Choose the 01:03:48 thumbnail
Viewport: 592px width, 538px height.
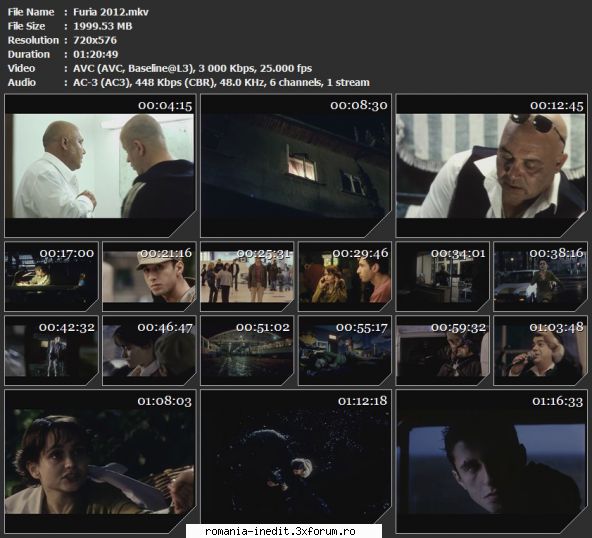(x=541, y=350)
